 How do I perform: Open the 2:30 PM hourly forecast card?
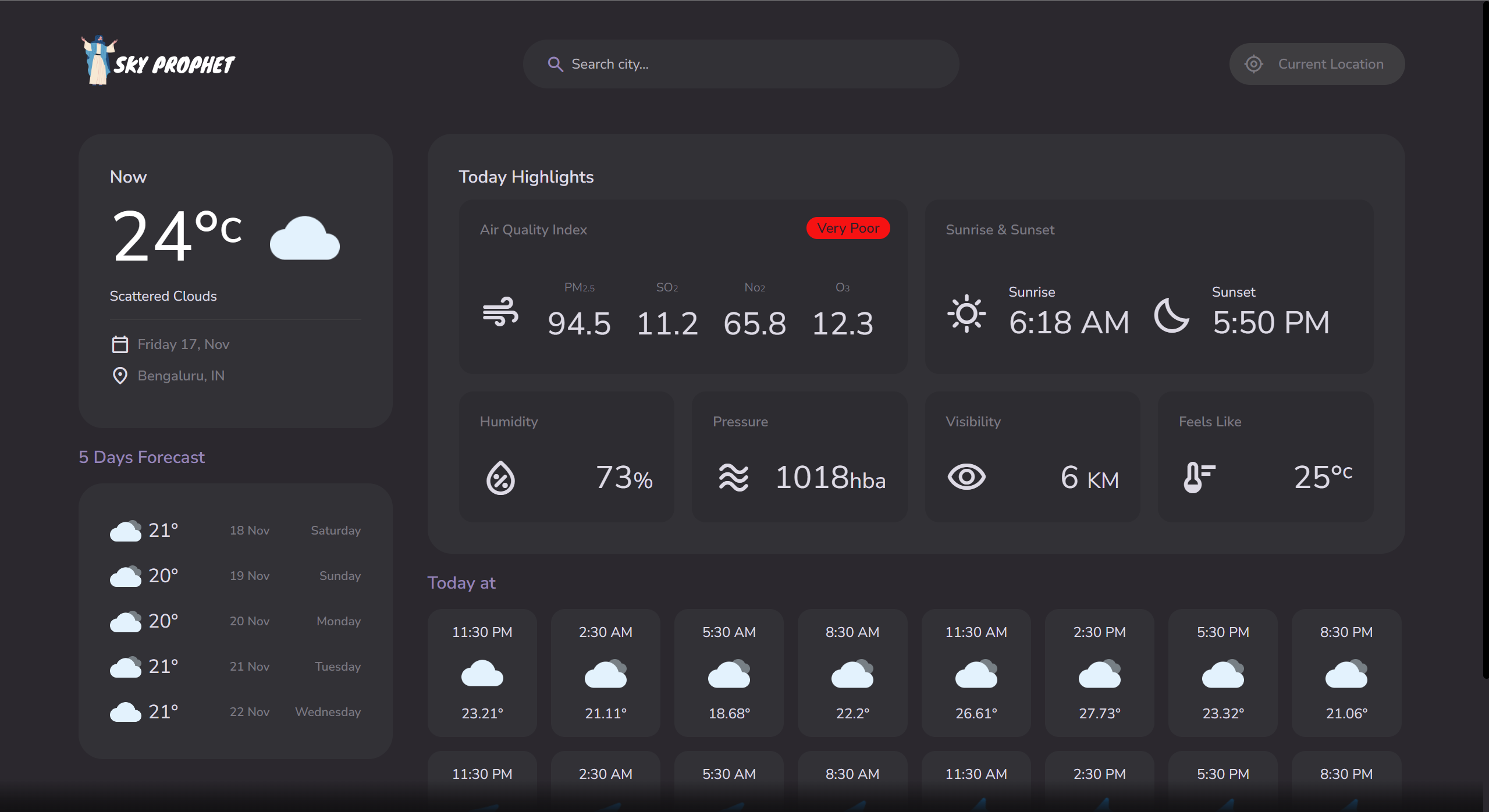click(1099, 673)
